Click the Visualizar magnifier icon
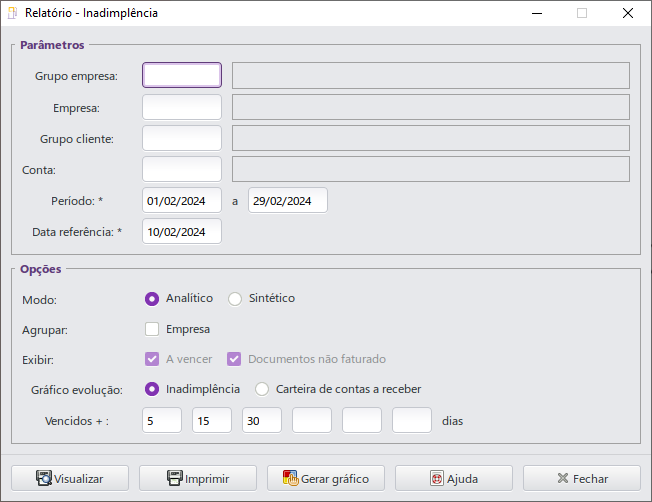The height and width of the screenshot is (502, 652). (x=44, y=478)
